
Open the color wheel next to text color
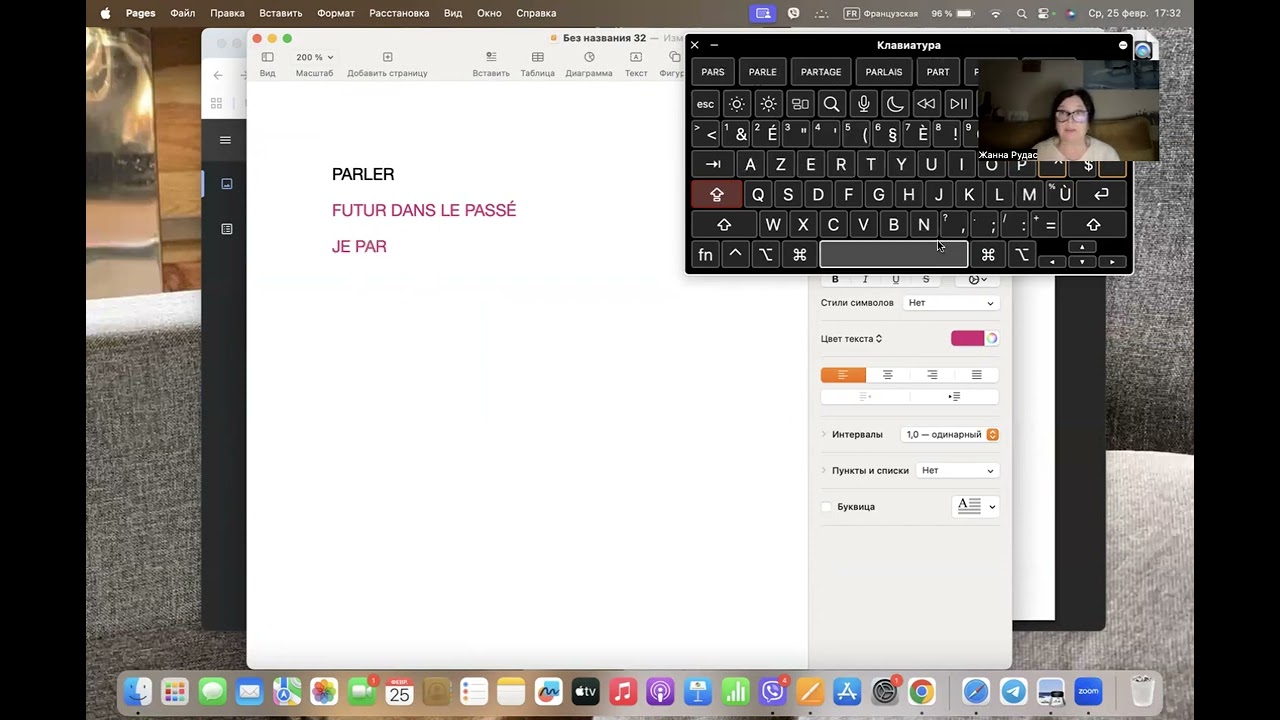coord(992,338)
